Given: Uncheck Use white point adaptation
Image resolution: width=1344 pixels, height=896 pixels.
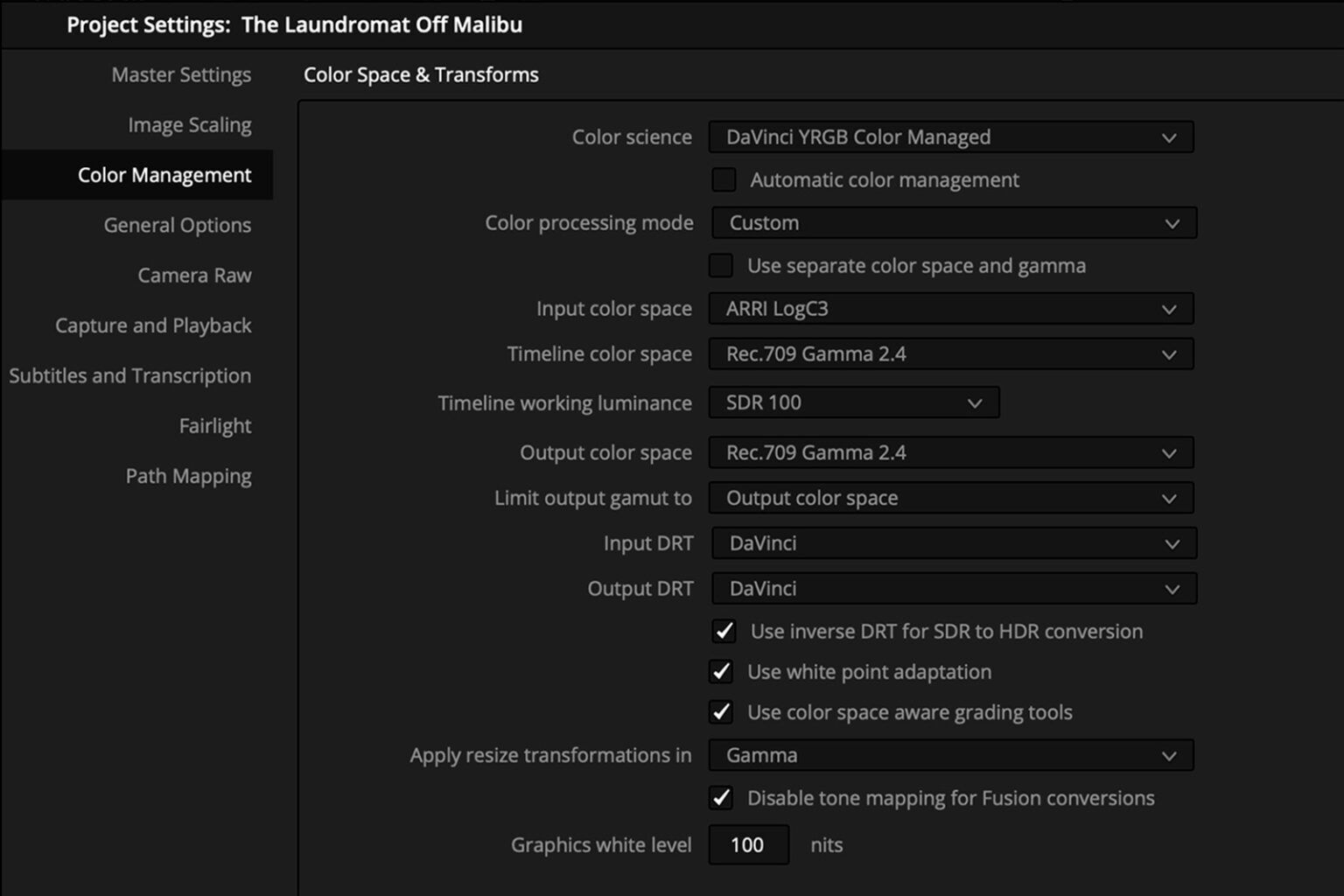Looking at the screenshot, I should 721,671.
